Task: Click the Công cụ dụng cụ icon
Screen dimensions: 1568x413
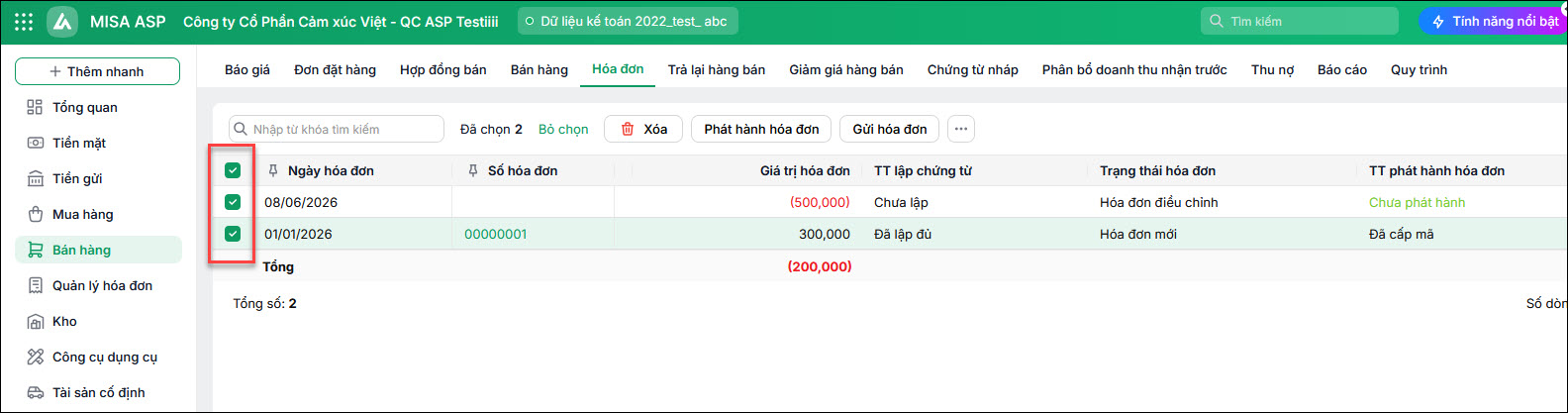Action: (x=35, y=357)
